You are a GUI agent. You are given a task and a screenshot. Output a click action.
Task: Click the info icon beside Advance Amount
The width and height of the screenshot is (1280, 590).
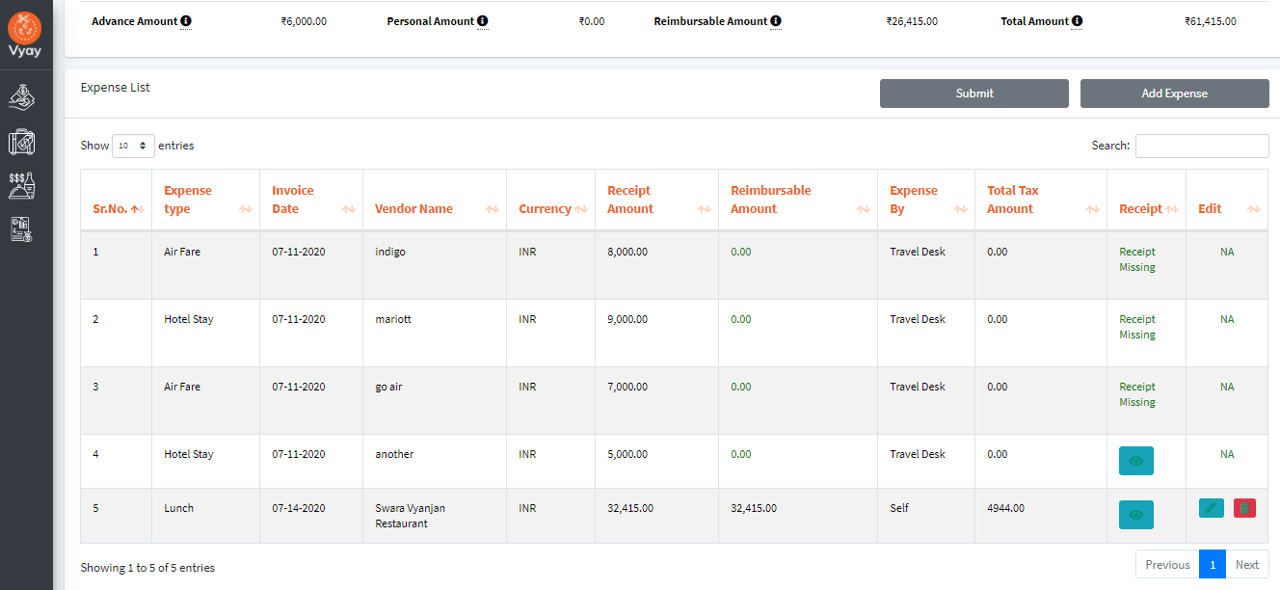186,21
